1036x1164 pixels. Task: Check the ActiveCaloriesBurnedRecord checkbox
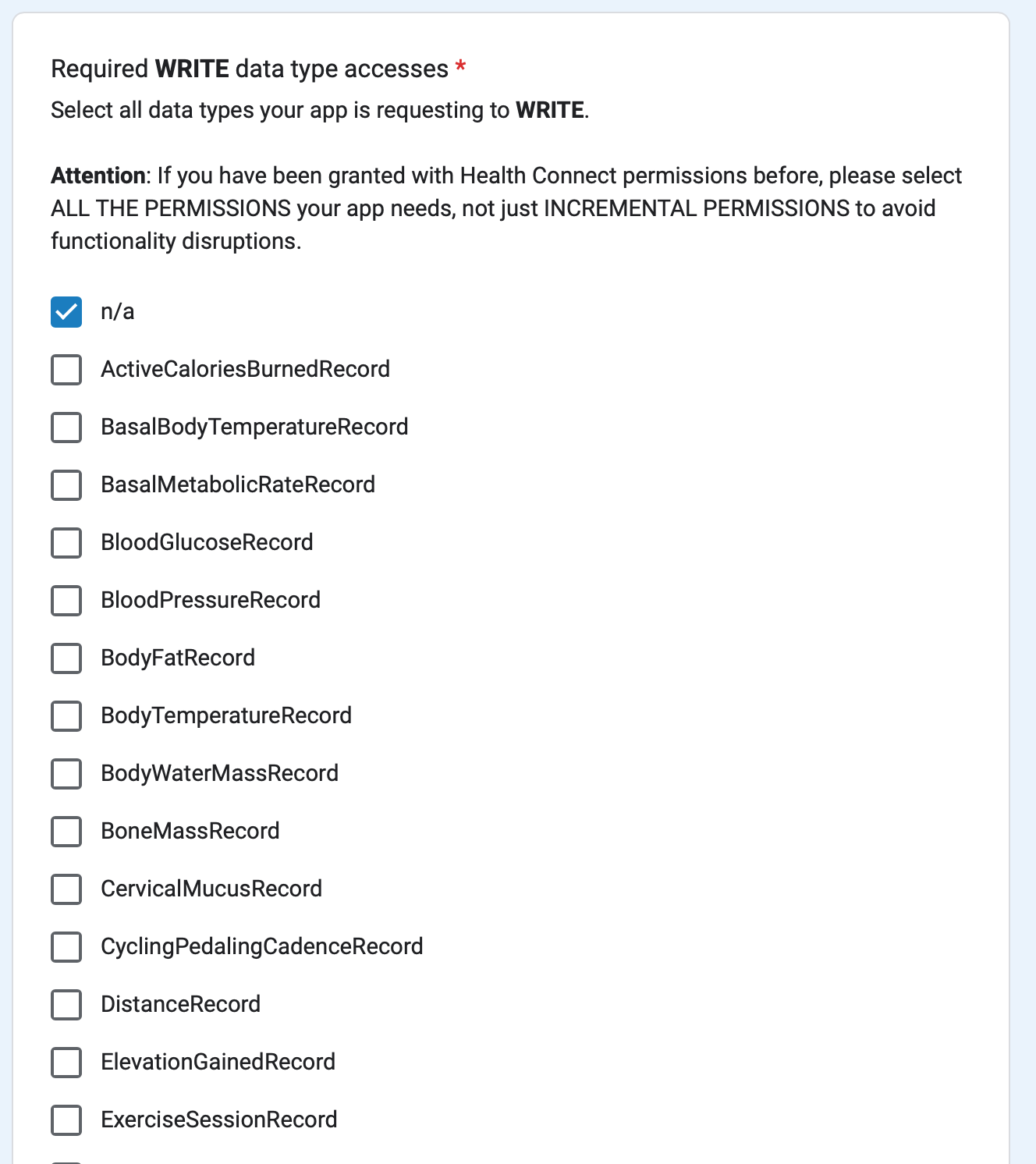[x=66, y=370]
